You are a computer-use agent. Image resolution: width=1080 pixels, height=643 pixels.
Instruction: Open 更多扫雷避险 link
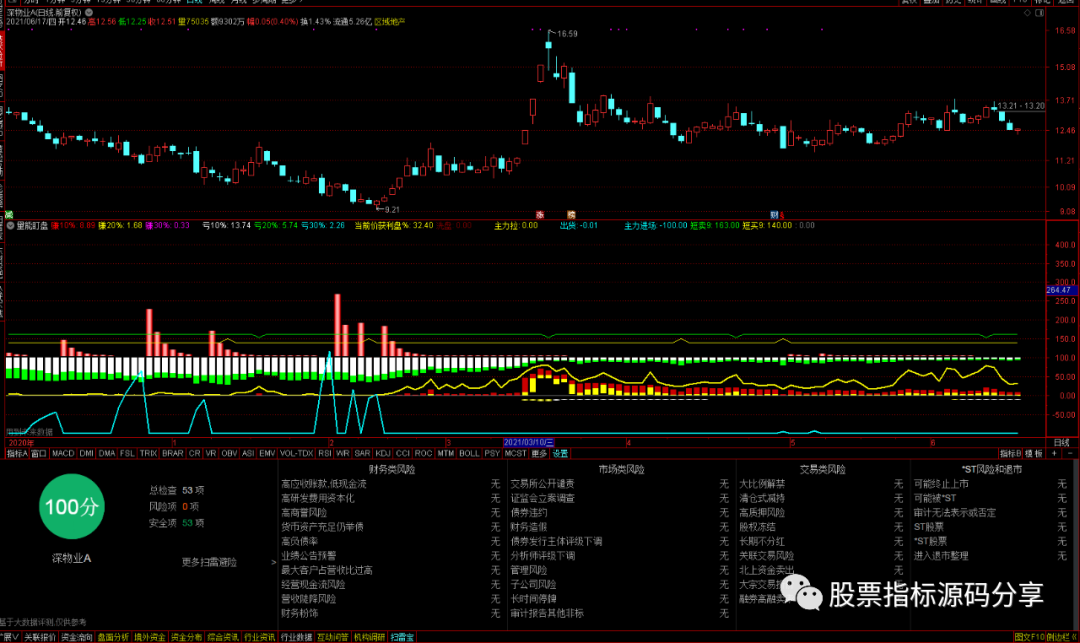pyautogui.click(x=209, y=562)
